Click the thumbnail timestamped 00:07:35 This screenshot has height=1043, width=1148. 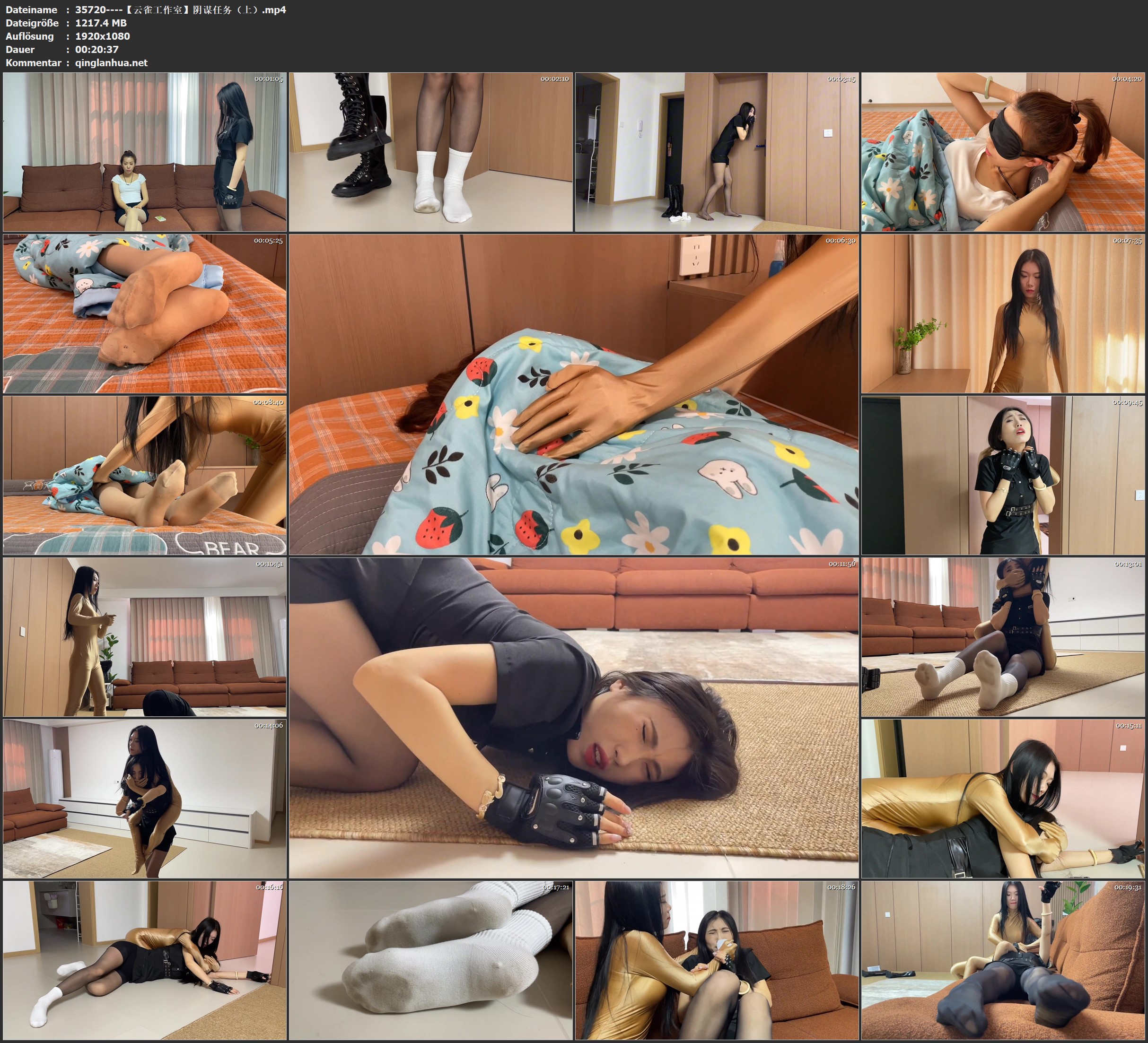[x=1003, y=313]
